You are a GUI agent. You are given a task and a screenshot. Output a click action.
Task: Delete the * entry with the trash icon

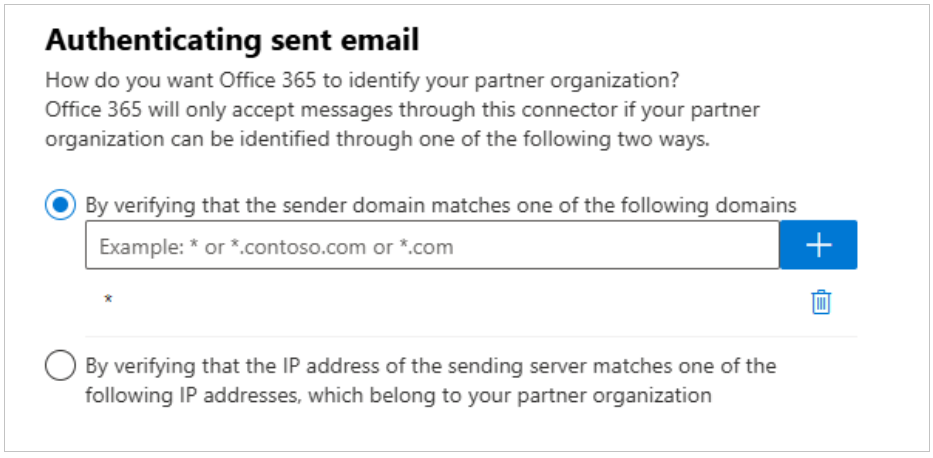pyautogui.click(x=821, y=302)
